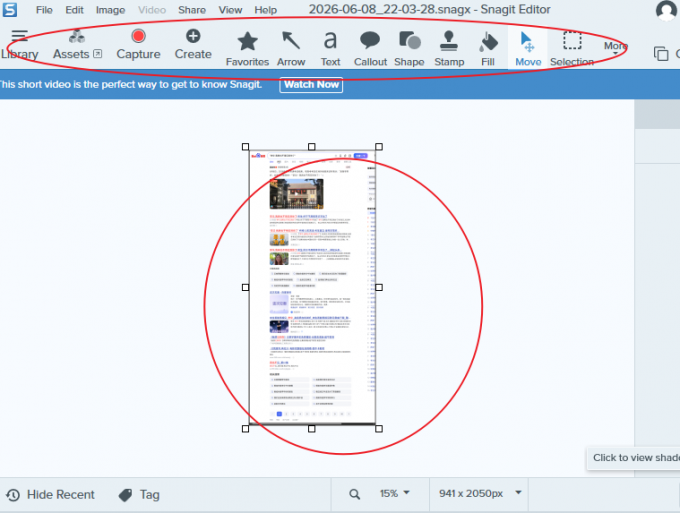The width and height of the screenshot is (680, 513).
Task: Click the copy-all icon in toolbar
Action: point(661,54)
